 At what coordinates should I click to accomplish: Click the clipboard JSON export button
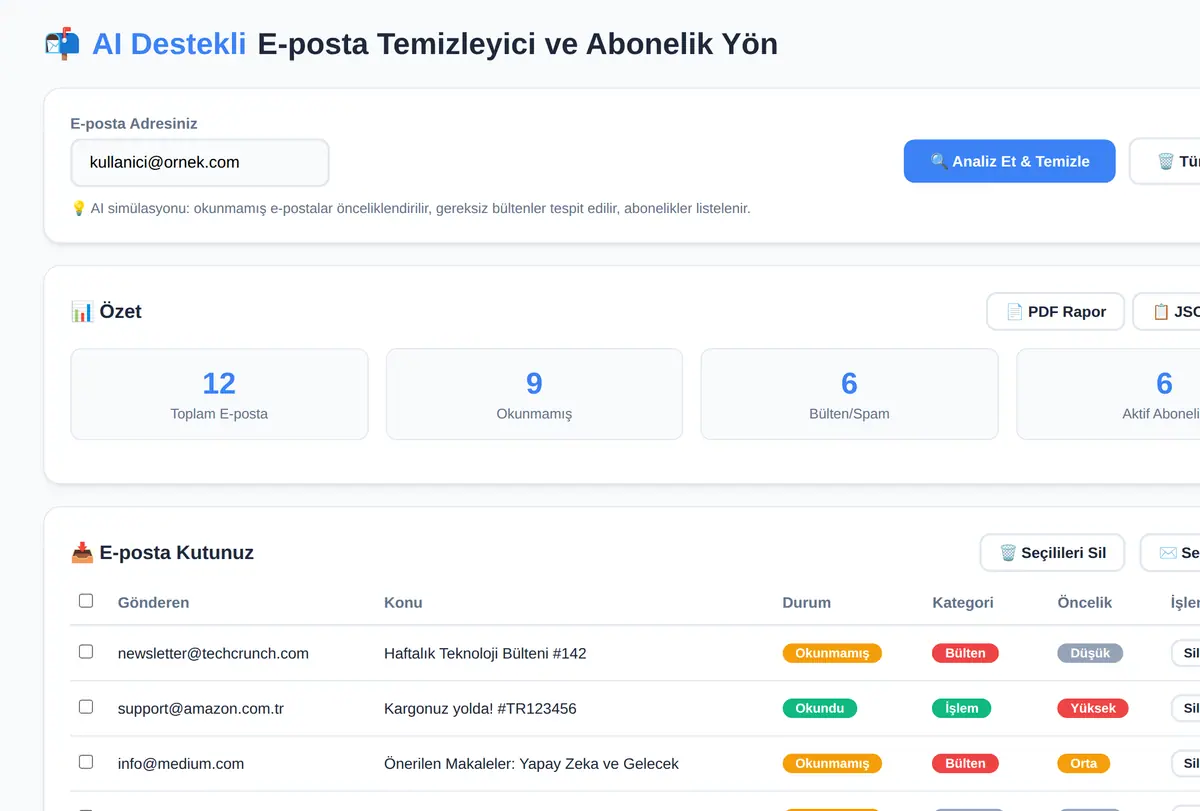coord(1168,311)
